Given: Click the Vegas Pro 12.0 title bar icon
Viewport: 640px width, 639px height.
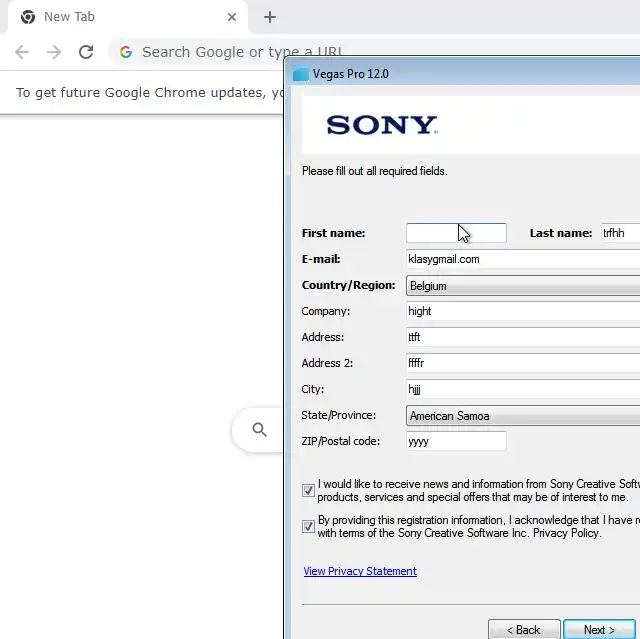Looking at the screenshot, I should tap(300, 74).
